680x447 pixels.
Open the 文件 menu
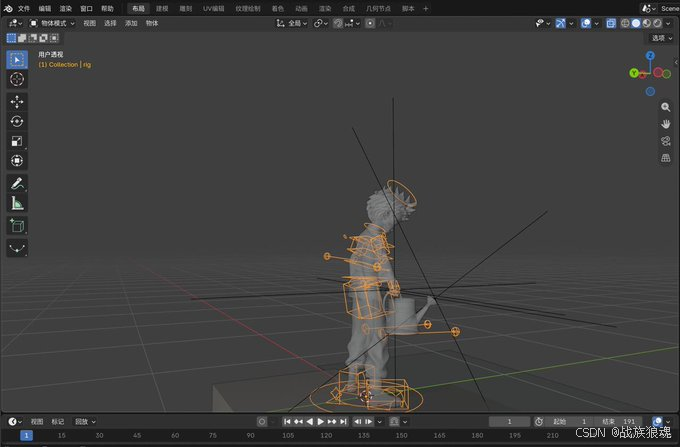[x=24, y=9]
